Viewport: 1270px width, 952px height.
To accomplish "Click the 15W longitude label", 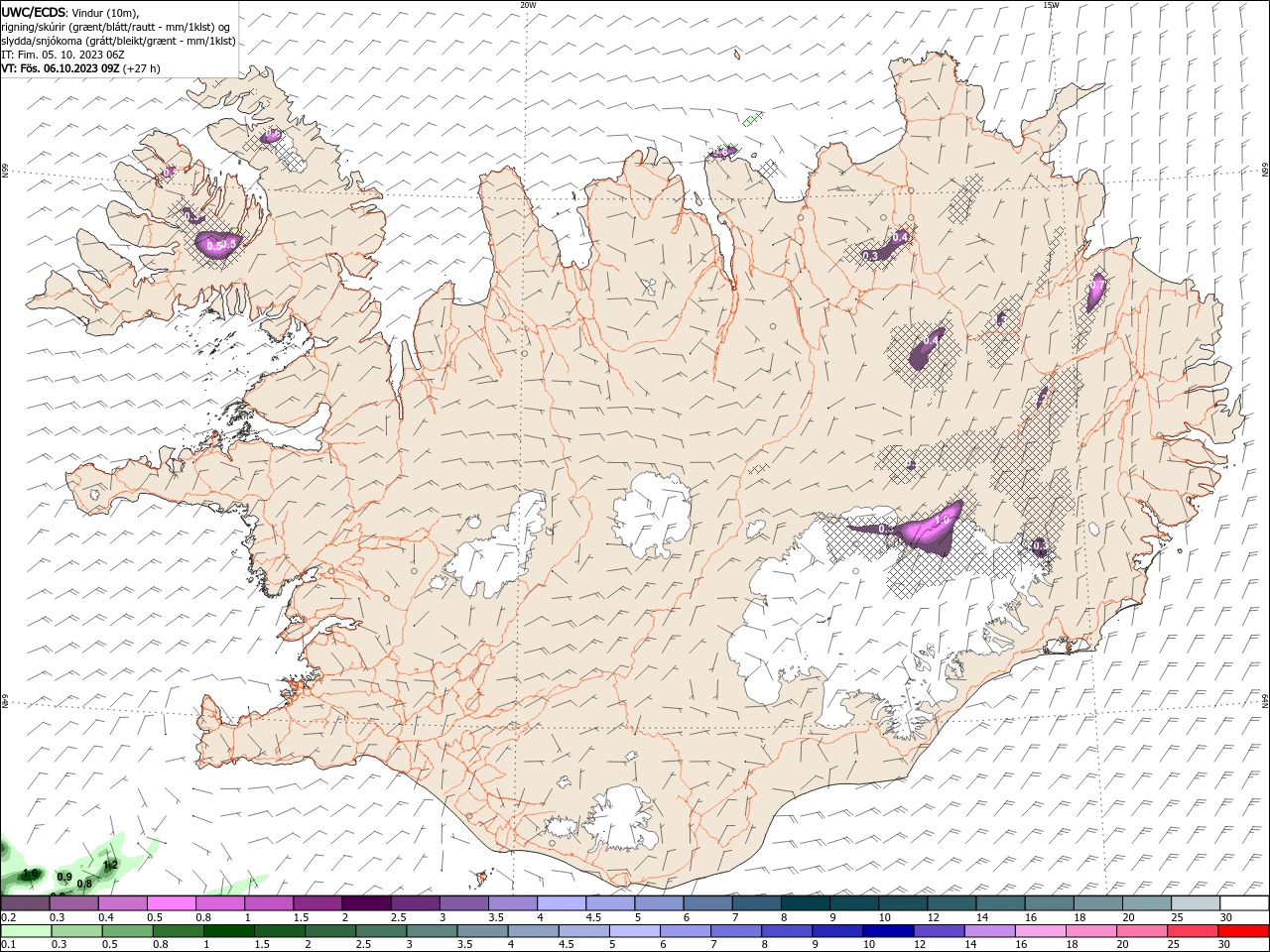I will tap(1051, 5).
